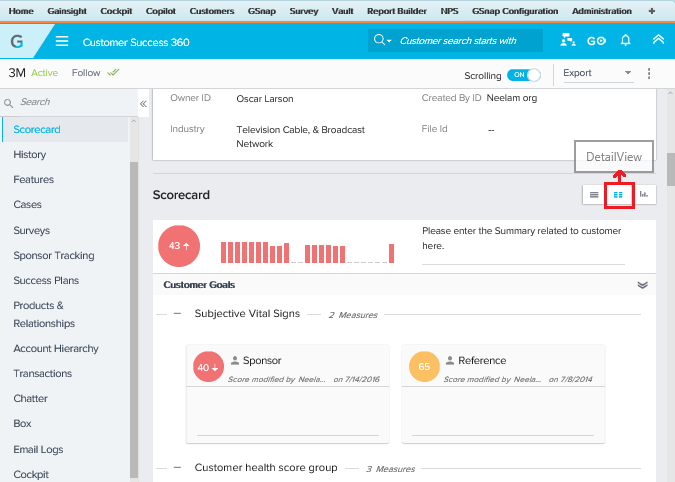Open the Export dropdown
The image size is (675, 482).
tap(598, 73)
